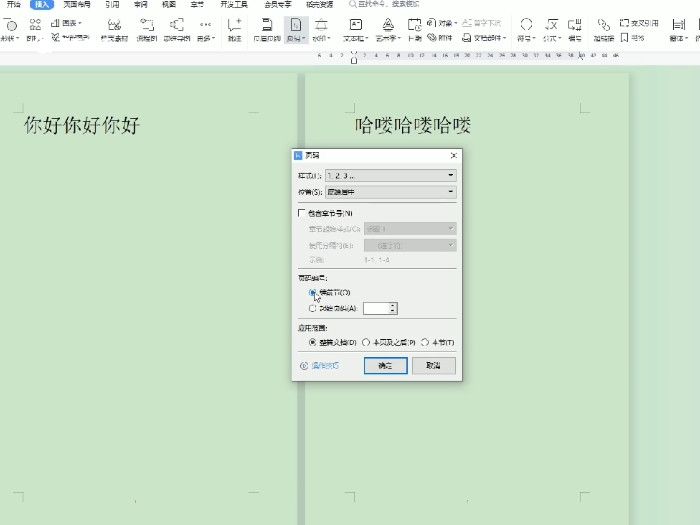
Task: Insert an equation (公式) icon
Action: click(552, 25)
